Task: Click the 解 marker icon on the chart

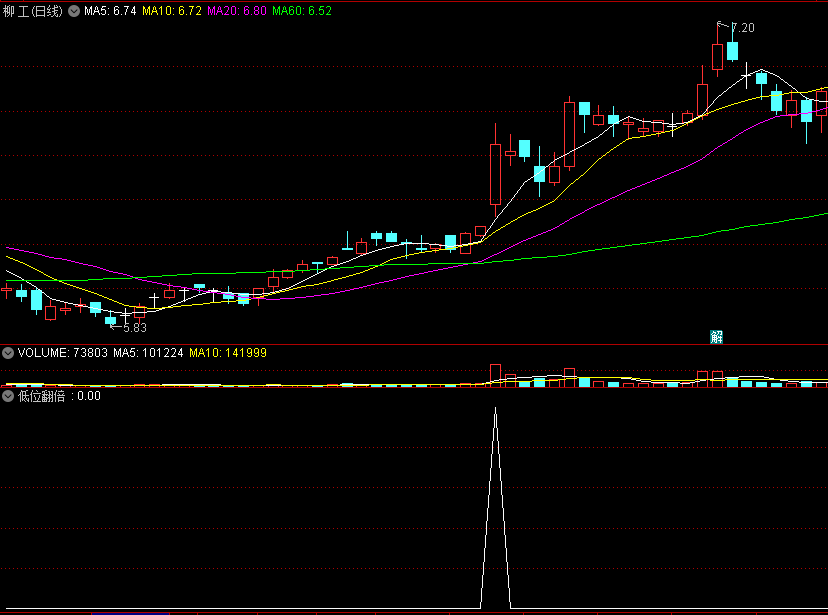Action: [717, 336]
